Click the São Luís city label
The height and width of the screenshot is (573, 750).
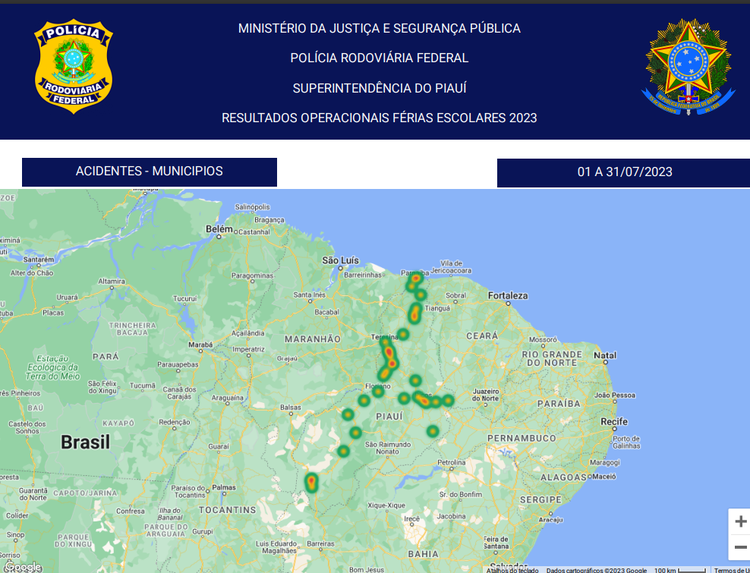tap(341, 260)
